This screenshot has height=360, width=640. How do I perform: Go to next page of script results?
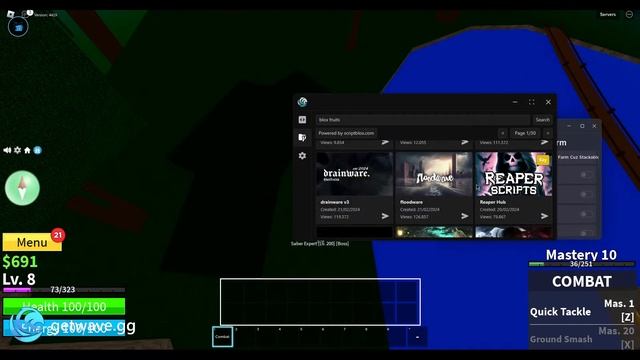[x=548, y=133]
